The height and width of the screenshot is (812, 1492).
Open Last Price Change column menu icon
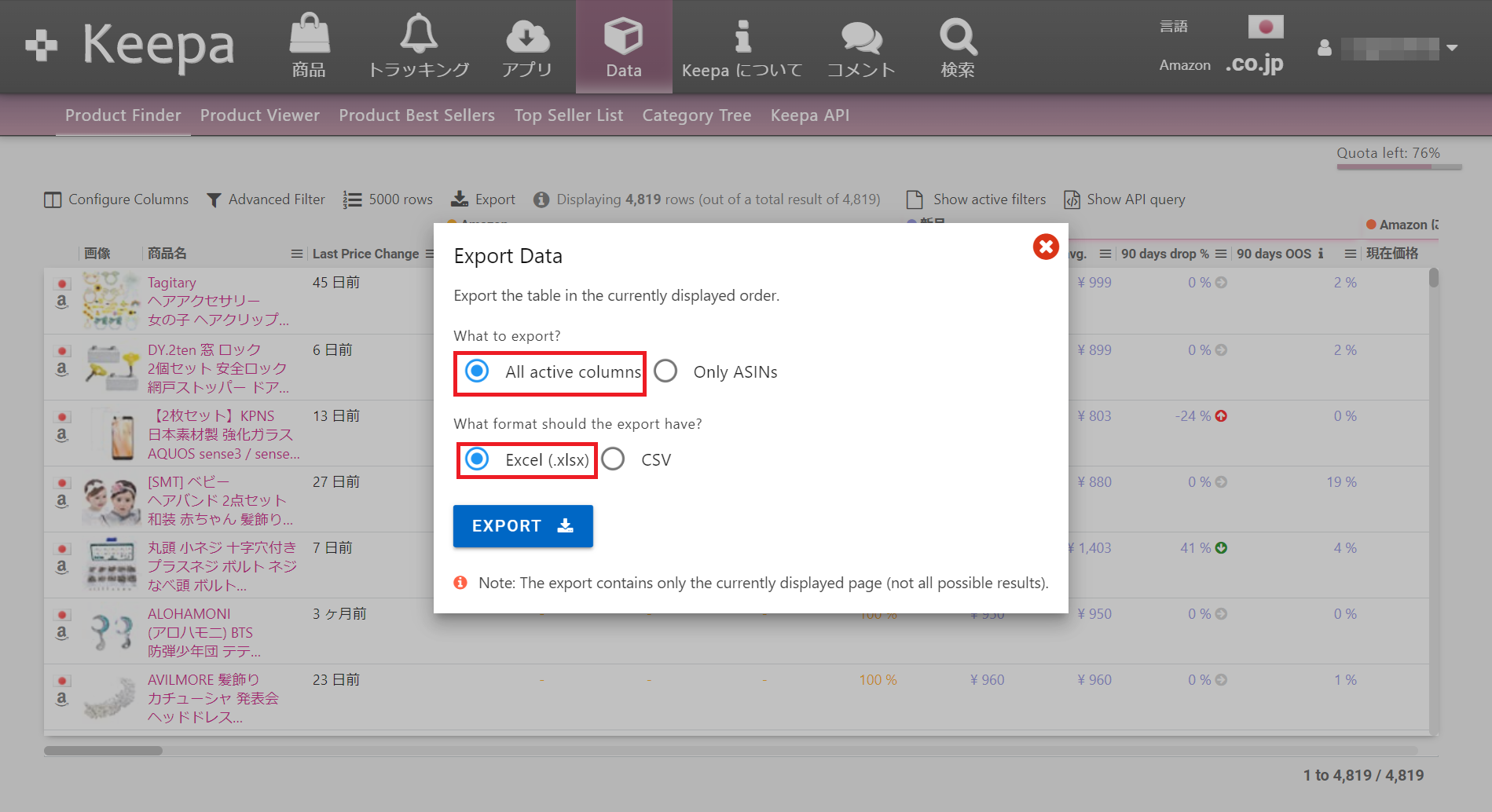(430, 254)
